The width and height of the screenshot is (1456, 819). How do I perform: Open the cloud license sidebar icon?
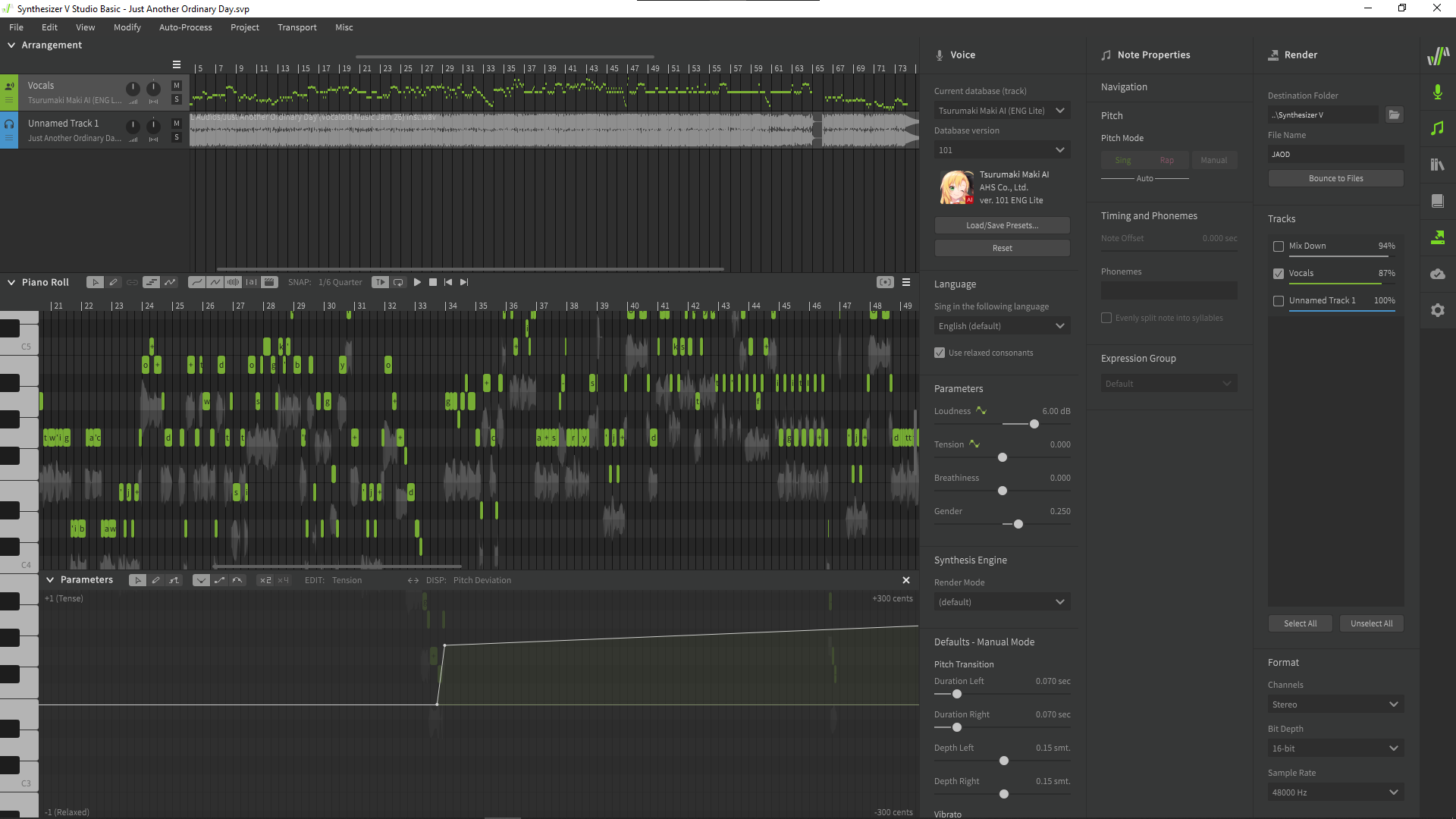pos(1438,274)
